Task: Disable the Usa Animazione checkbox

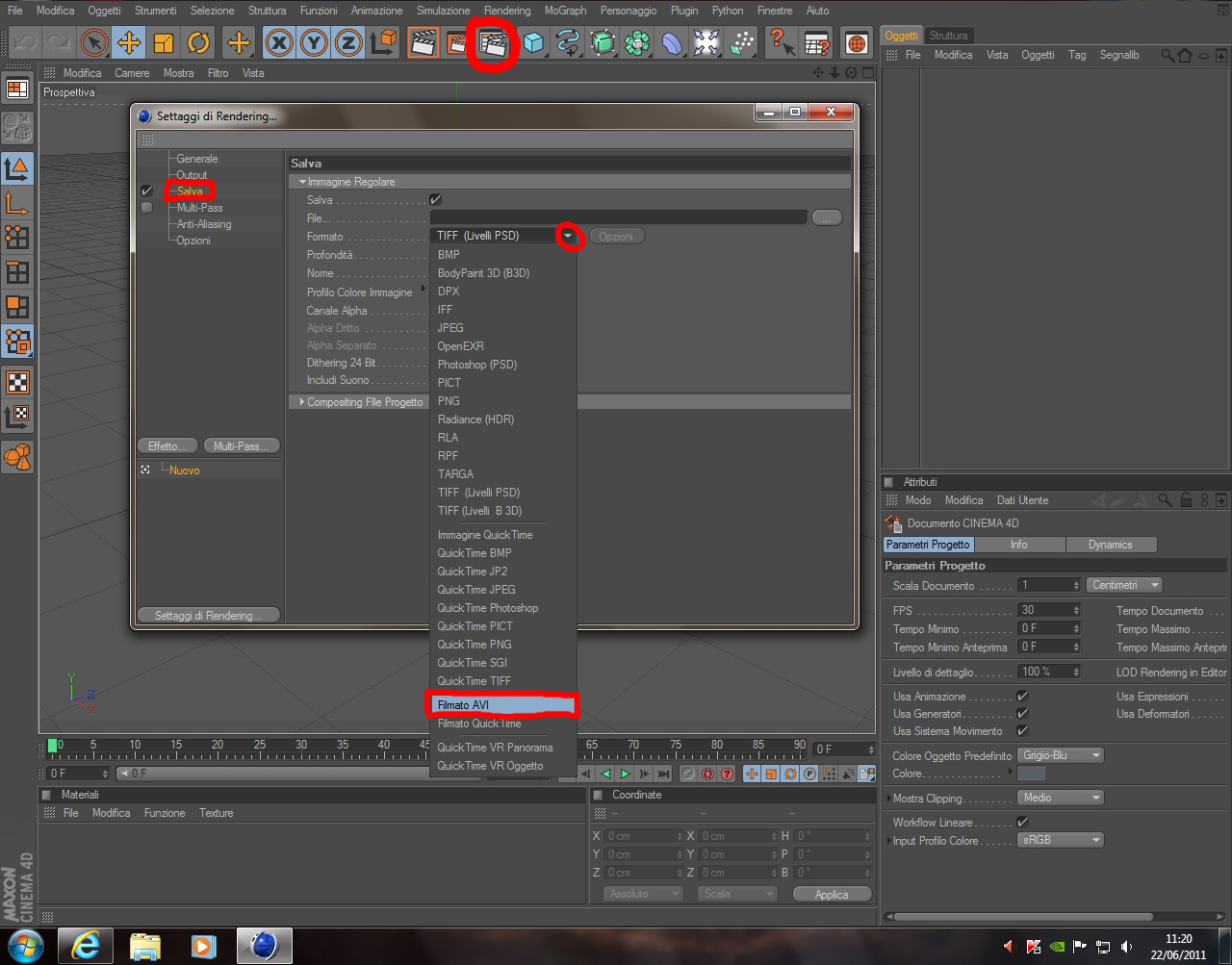Action: pos(1022,696)
